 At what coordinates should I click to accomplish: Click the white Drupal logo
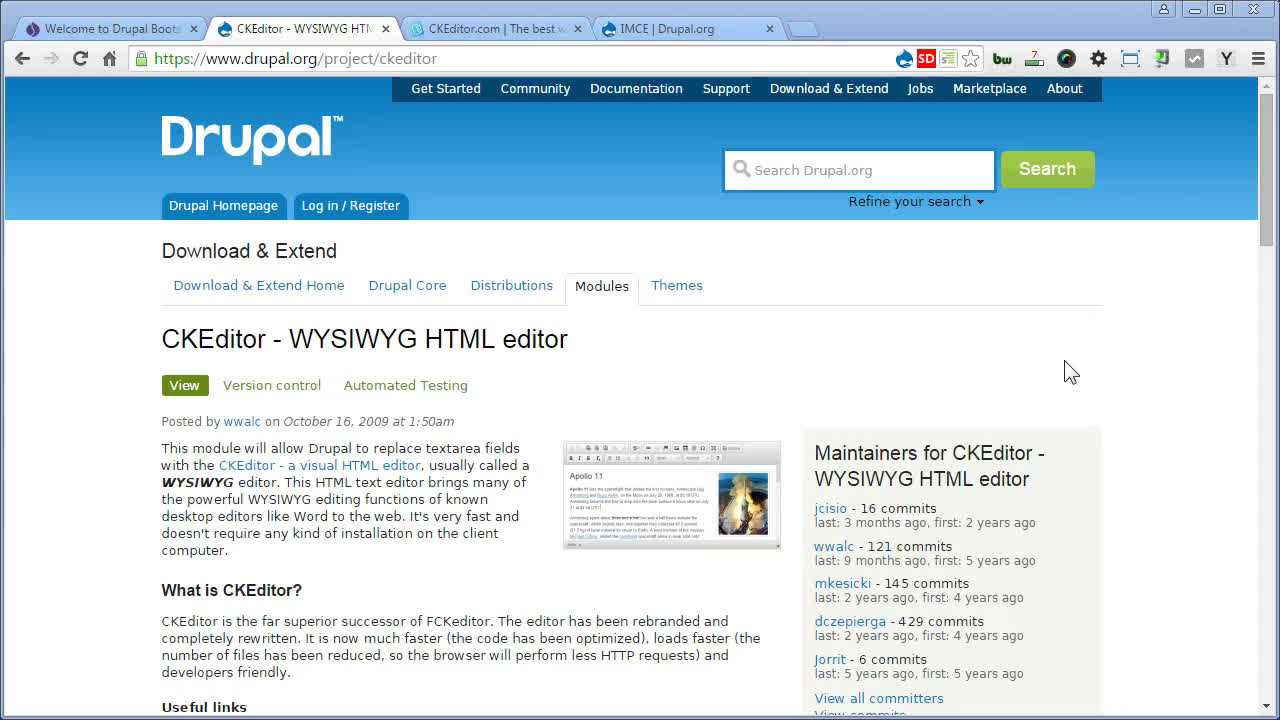[x=252, y=140]
